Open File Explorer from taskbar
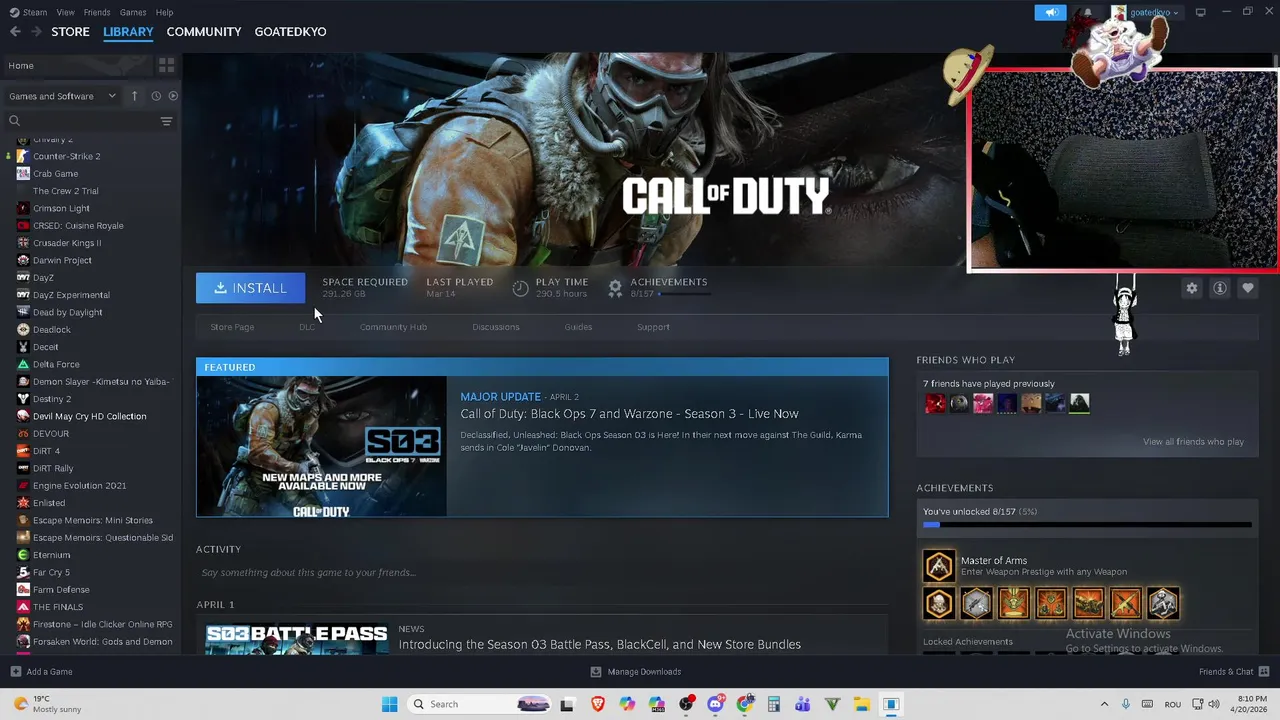 pyautogui.click(x=861, y=704)
